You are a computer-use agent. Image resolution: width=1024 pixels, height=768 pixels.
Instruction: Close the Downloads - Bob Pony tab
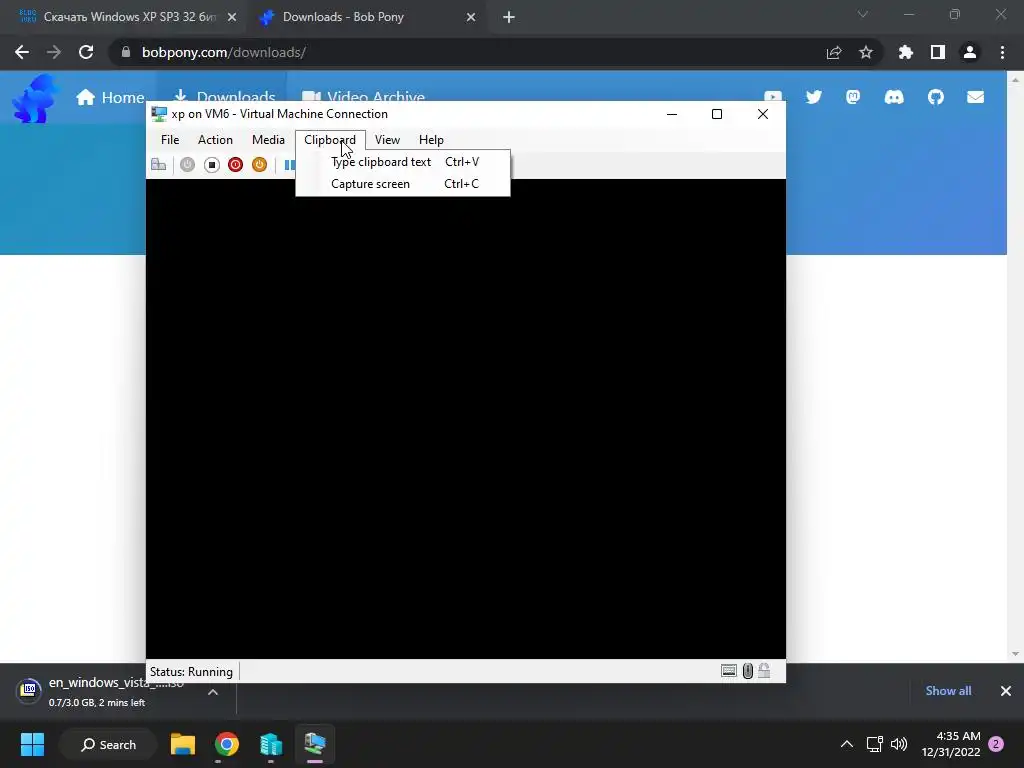coord(471,18)
